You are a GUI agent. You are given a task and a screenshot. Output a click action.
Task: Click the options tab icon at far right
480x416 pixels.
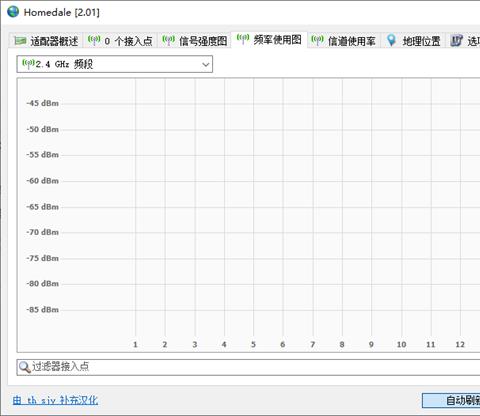point(457,41)
